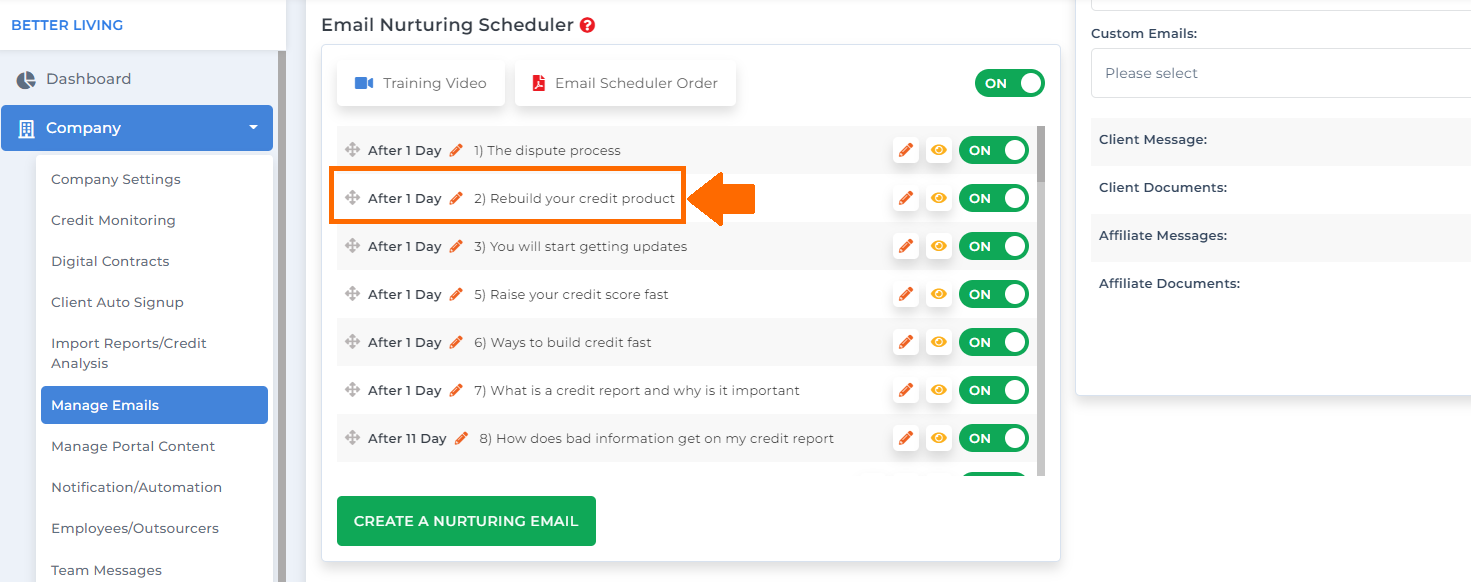1471x582 pixels.
Task: Toggle the master scheduler ON switch
Action: (x=1010, y=83)
